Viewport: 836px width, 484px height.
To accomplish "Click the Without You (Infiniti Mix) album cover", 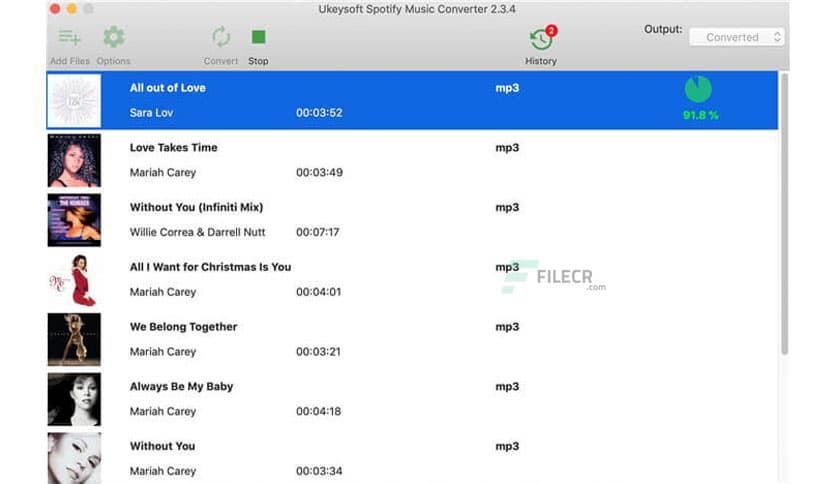I will 74,220.
